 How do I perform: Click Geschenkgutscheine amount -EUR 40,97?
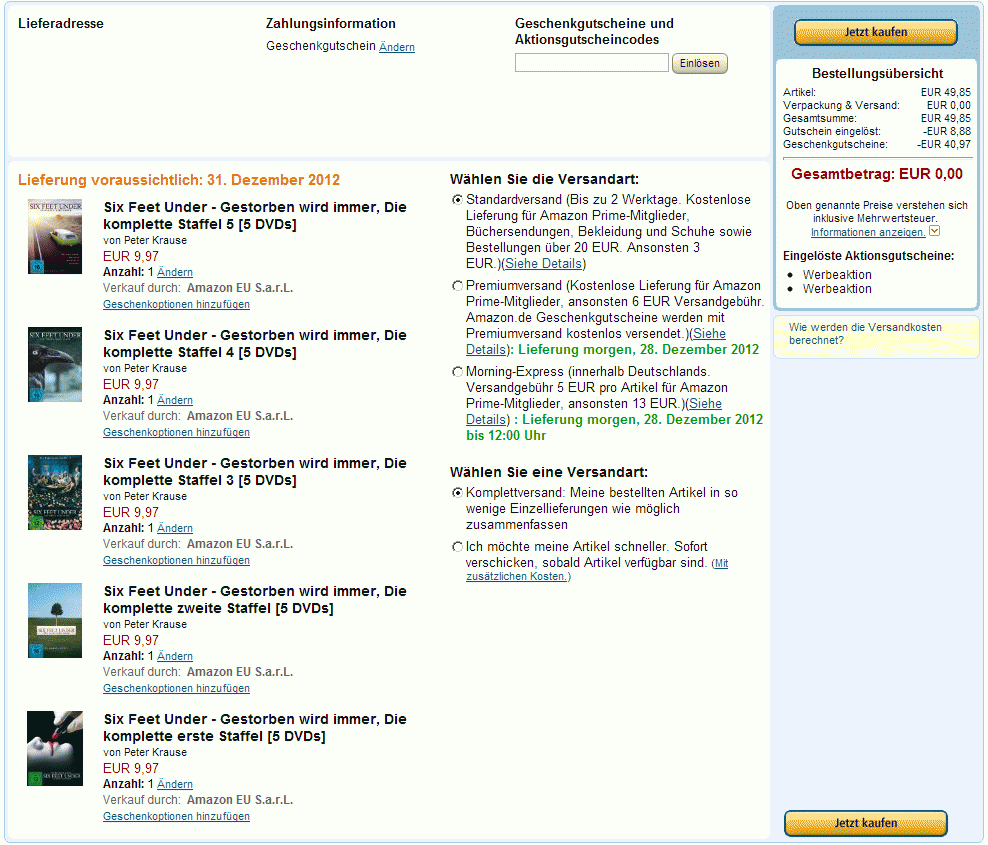(944, 144)
